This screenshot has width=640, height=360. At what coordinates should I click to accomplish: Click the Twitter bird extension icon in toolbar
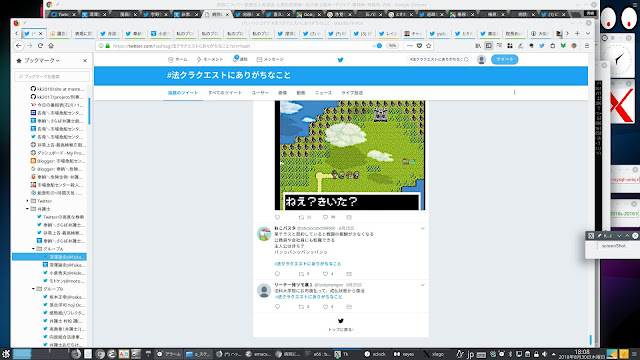542,46
